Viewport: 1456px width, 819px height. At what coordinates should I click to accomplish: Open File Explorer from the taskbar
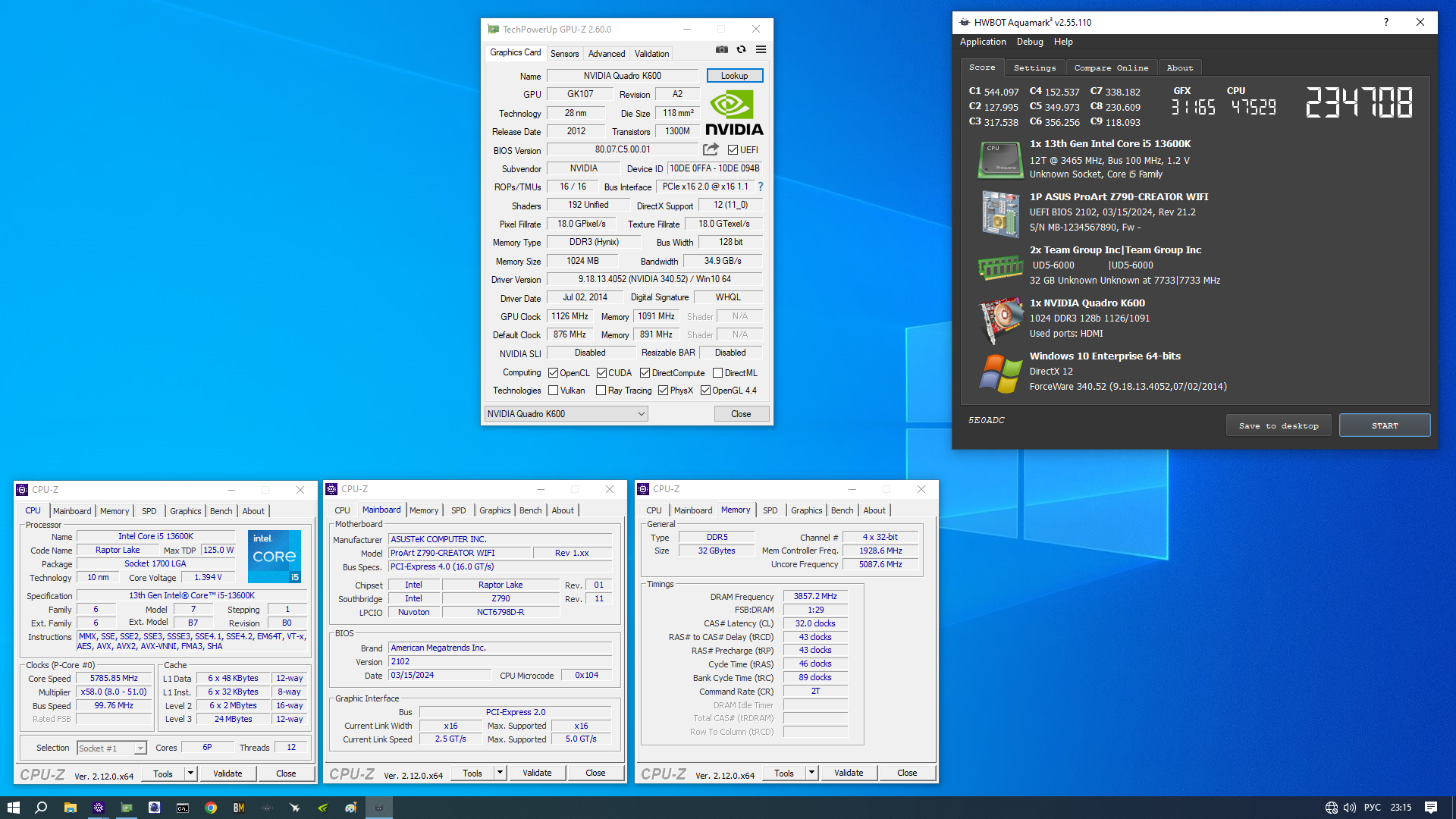coord(70,808)
